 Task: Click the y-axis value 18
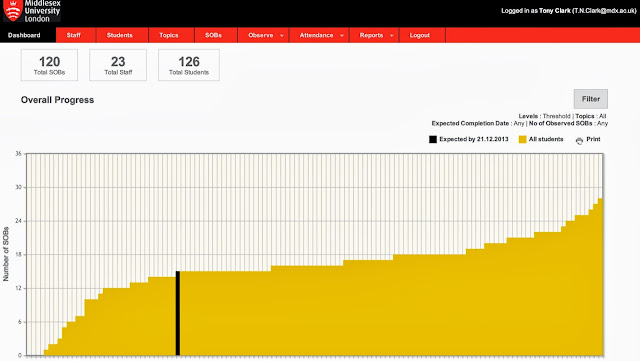18,254
